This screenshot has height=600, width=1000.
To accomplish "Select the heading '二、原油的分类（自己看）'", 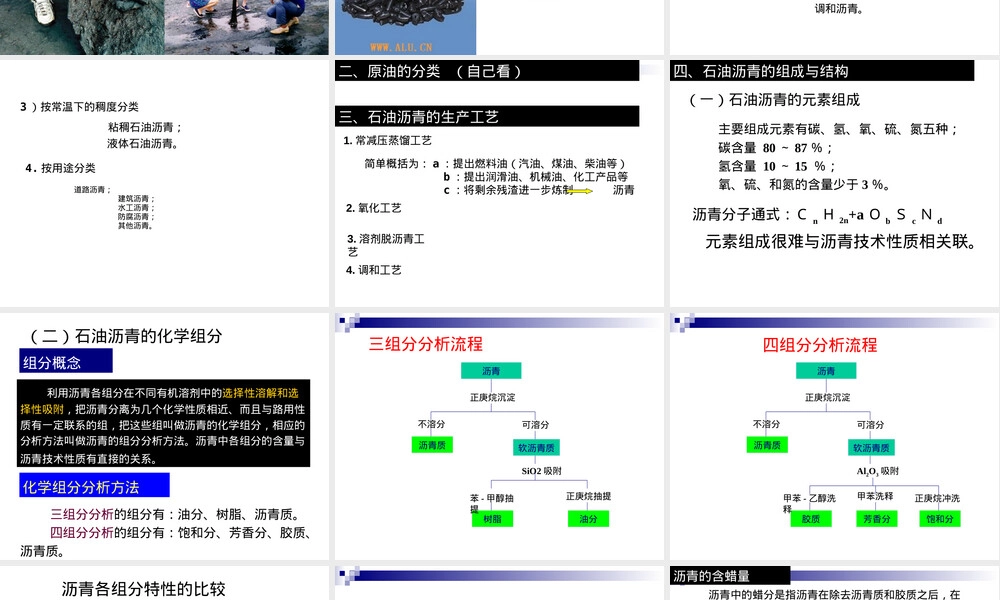I will click(x=487, y=71).
